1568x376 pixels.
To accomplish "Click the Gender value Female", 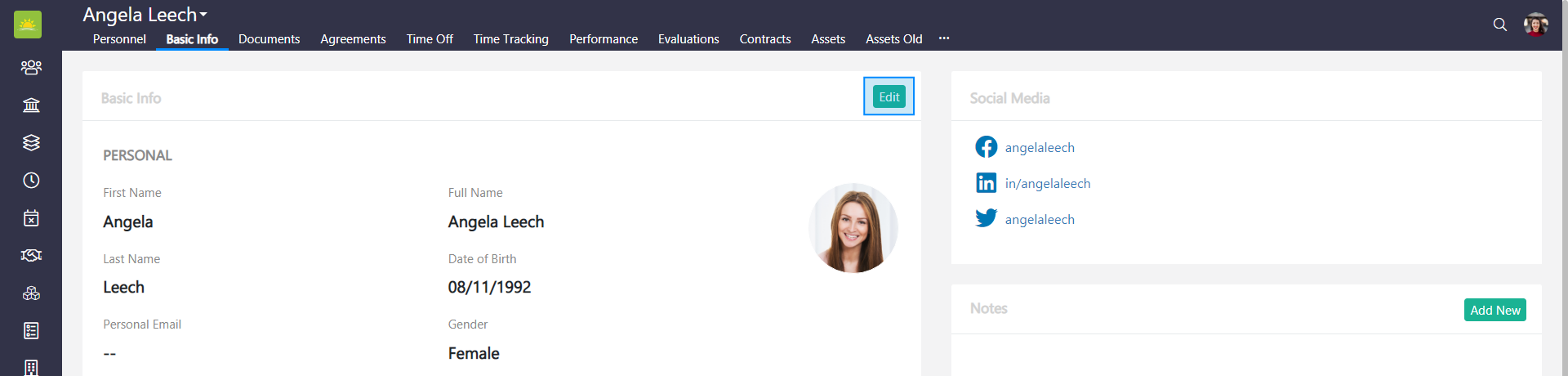I will click(x=474, y=353).
